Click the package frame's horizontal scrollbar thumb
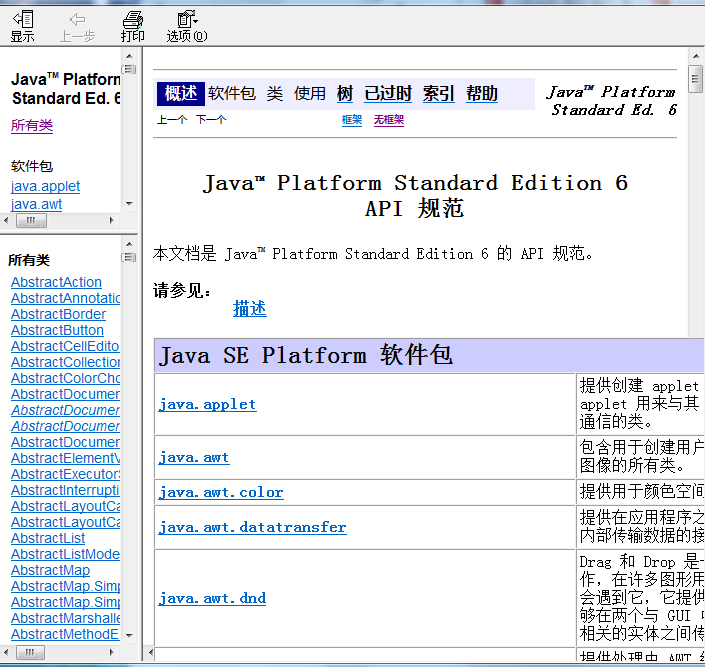Screen dimensions: 705x667 (31, 220)
